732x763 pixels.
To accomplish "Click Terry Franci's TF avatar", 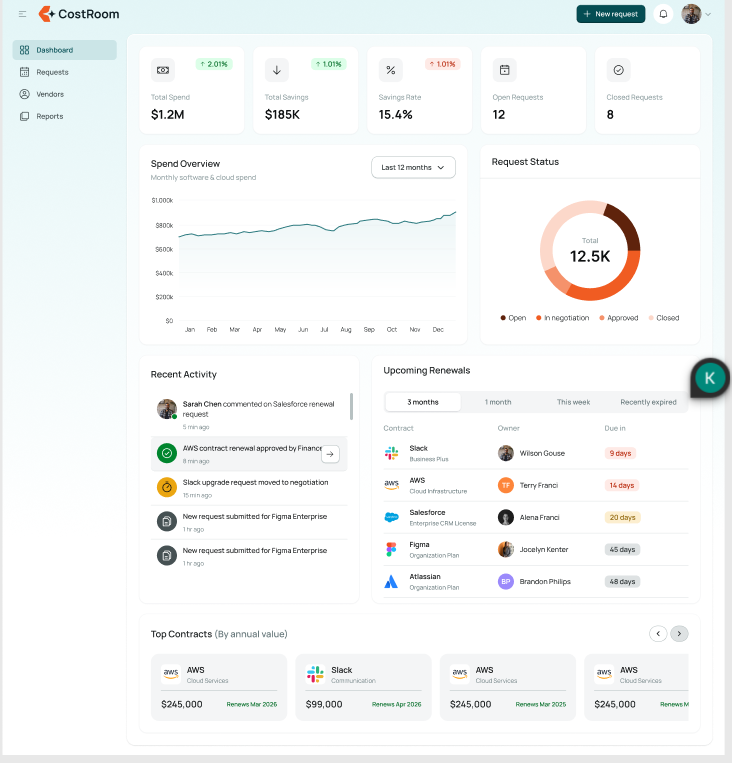I will click(506, 485).
